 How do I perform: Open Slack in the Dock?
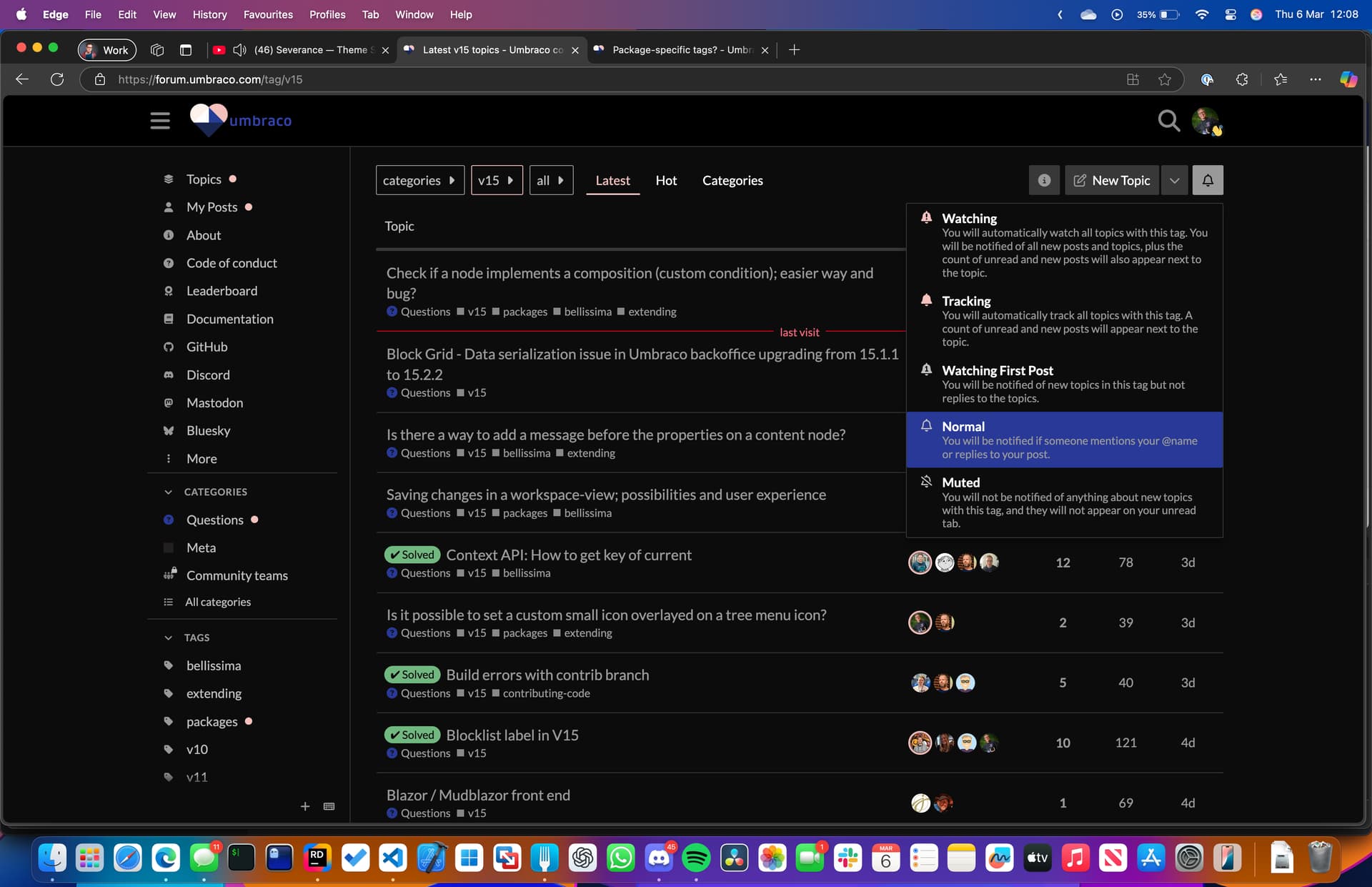tap(847, 858)
